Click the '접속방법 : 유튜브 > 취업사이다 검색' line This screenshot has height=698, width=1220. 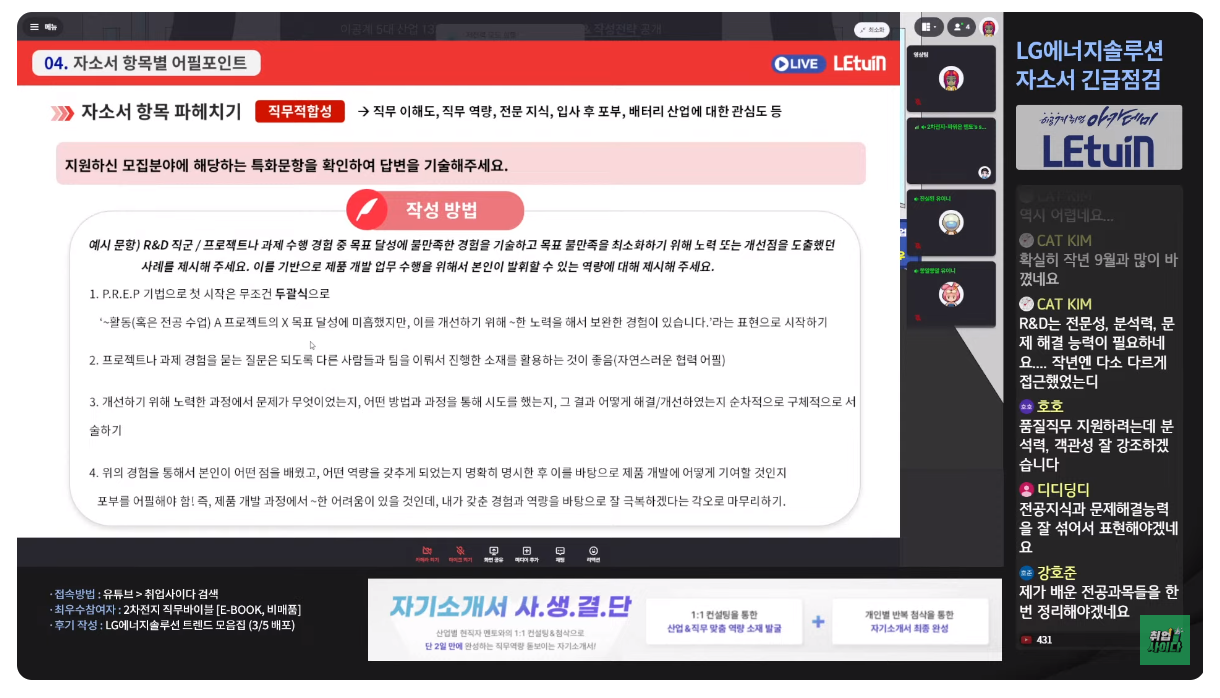pos(134,593)
